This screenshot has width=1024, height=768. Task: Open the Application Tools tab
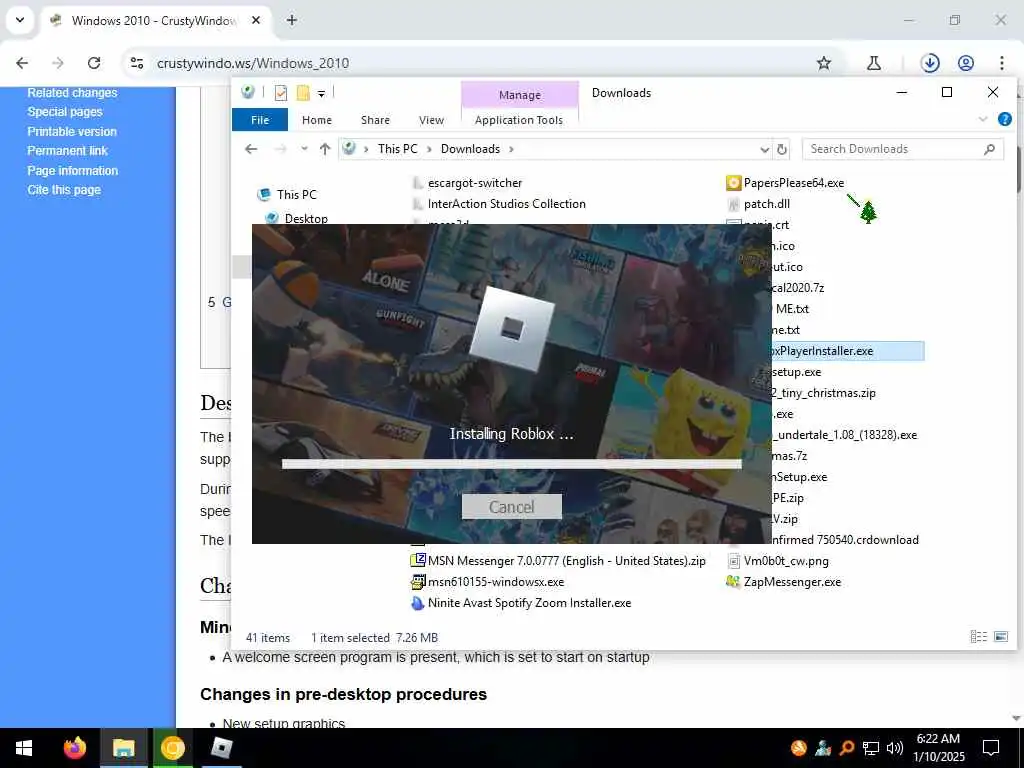pos(519,120)
